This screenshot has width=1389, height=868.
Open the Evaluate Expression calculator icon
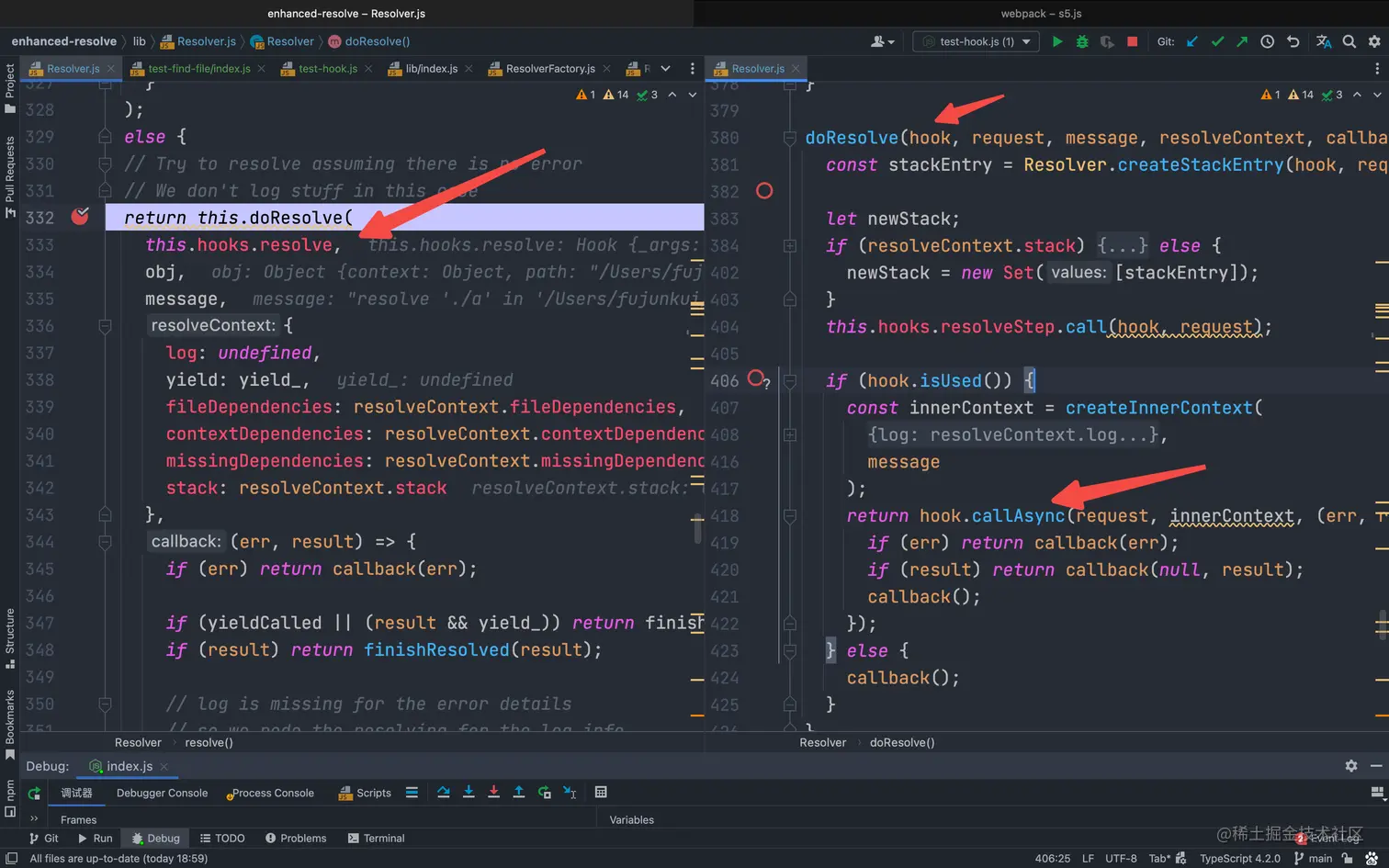tap(601, 793)
